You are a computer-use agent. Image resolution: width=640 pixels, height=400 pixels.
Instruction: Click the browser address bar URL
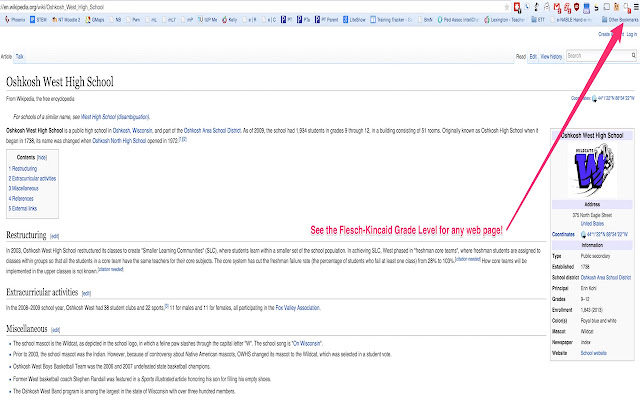tap(60, 6)
